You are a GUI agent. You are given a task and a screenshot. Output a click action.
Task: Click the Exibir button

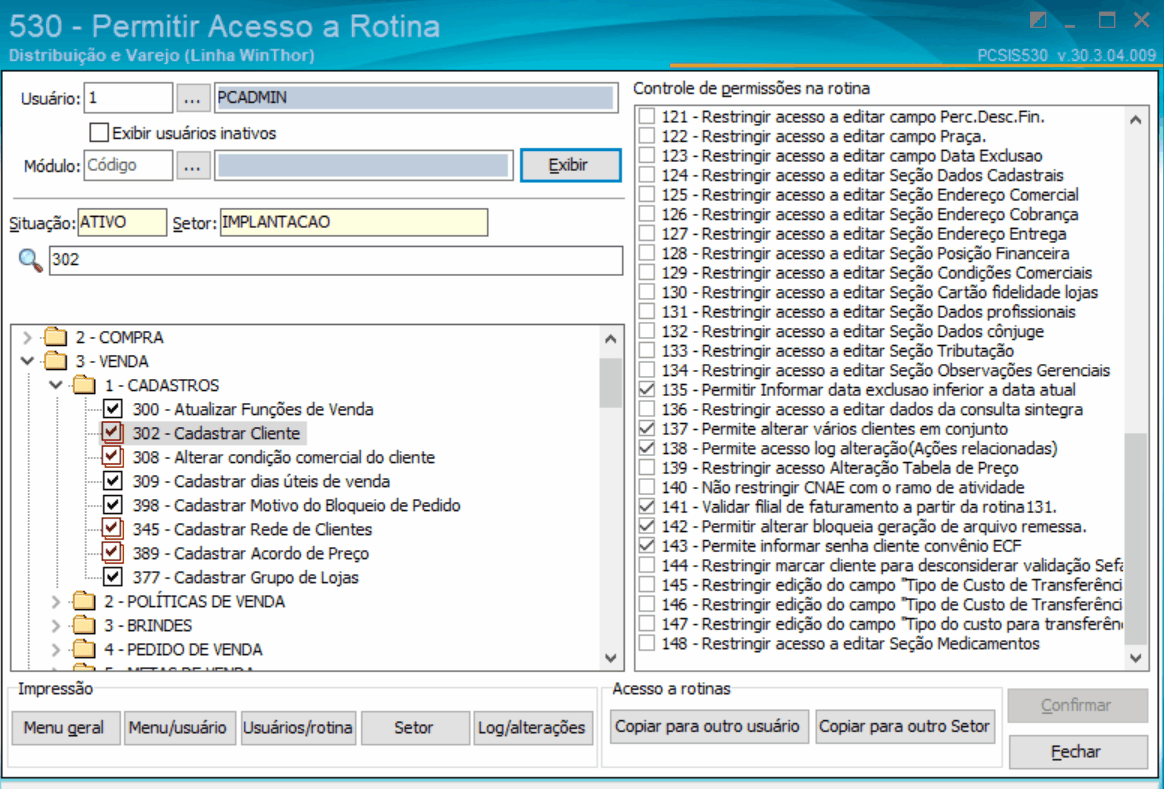point(570,166)
